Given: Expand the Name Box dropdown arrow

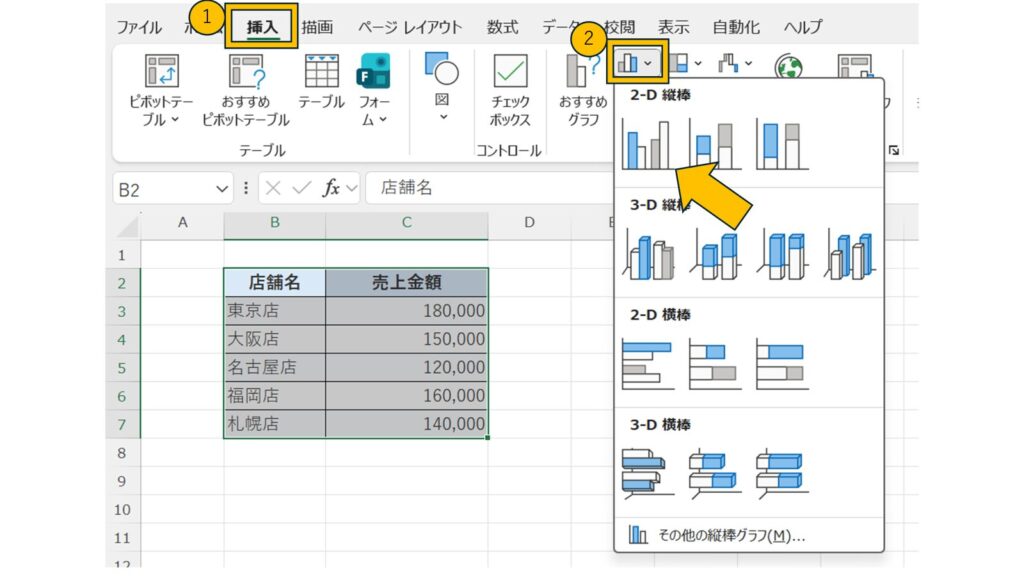Looking at the screenshot, I should coord(223,188).
